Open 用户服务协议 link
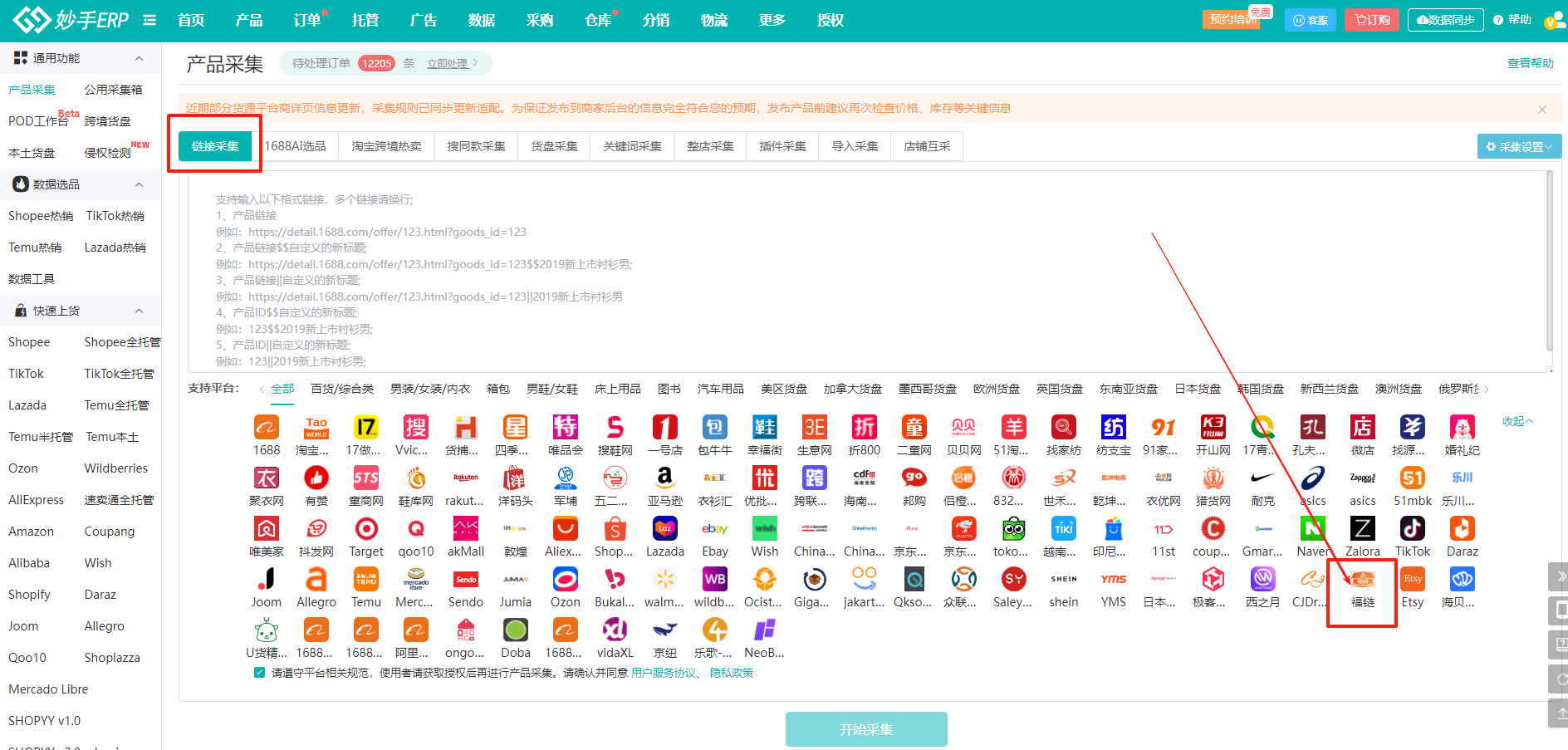The image size is (1568, 750). 664,673
